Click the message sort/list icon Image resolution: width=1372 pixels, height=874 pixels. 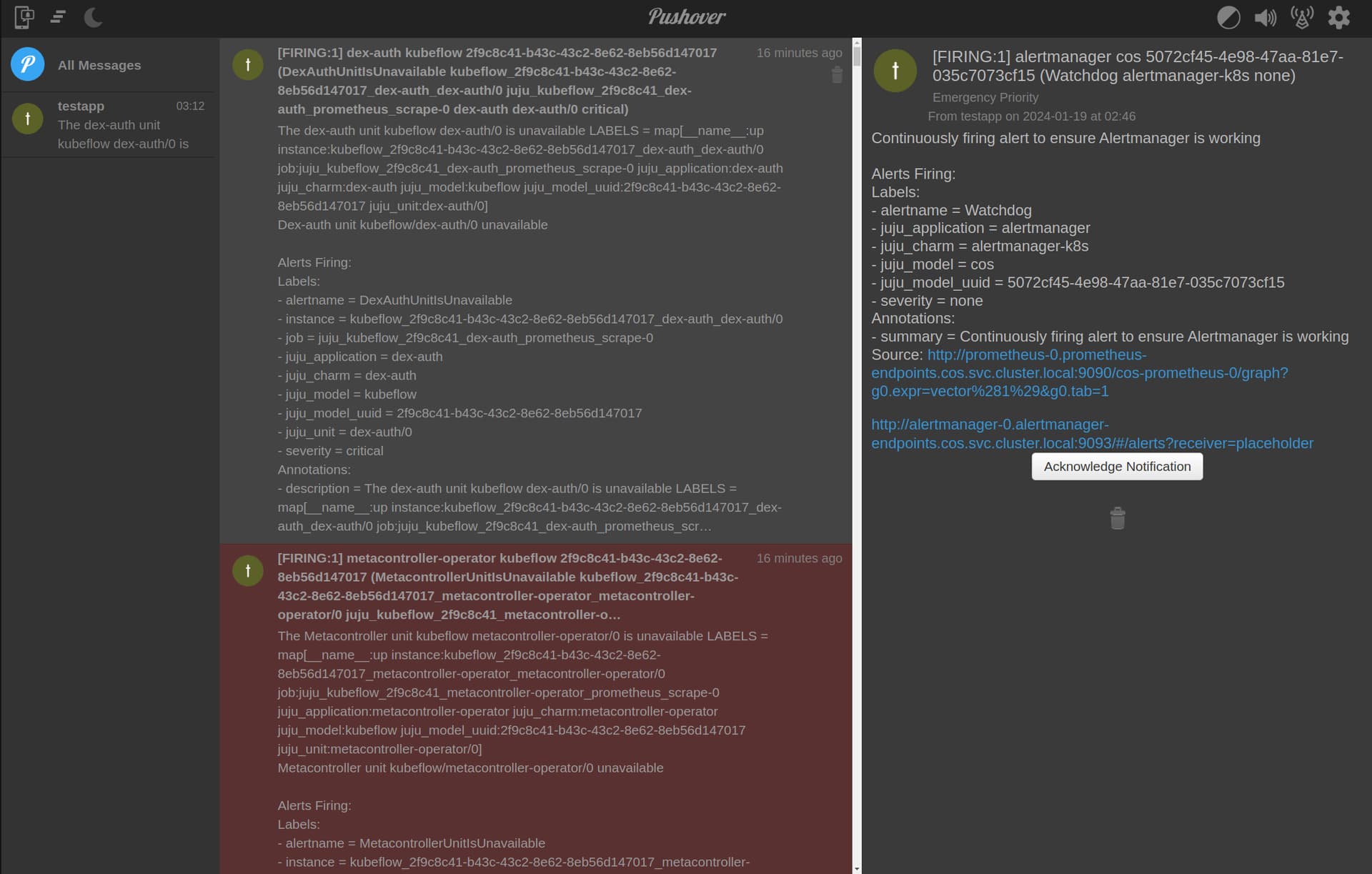(58, 17)
